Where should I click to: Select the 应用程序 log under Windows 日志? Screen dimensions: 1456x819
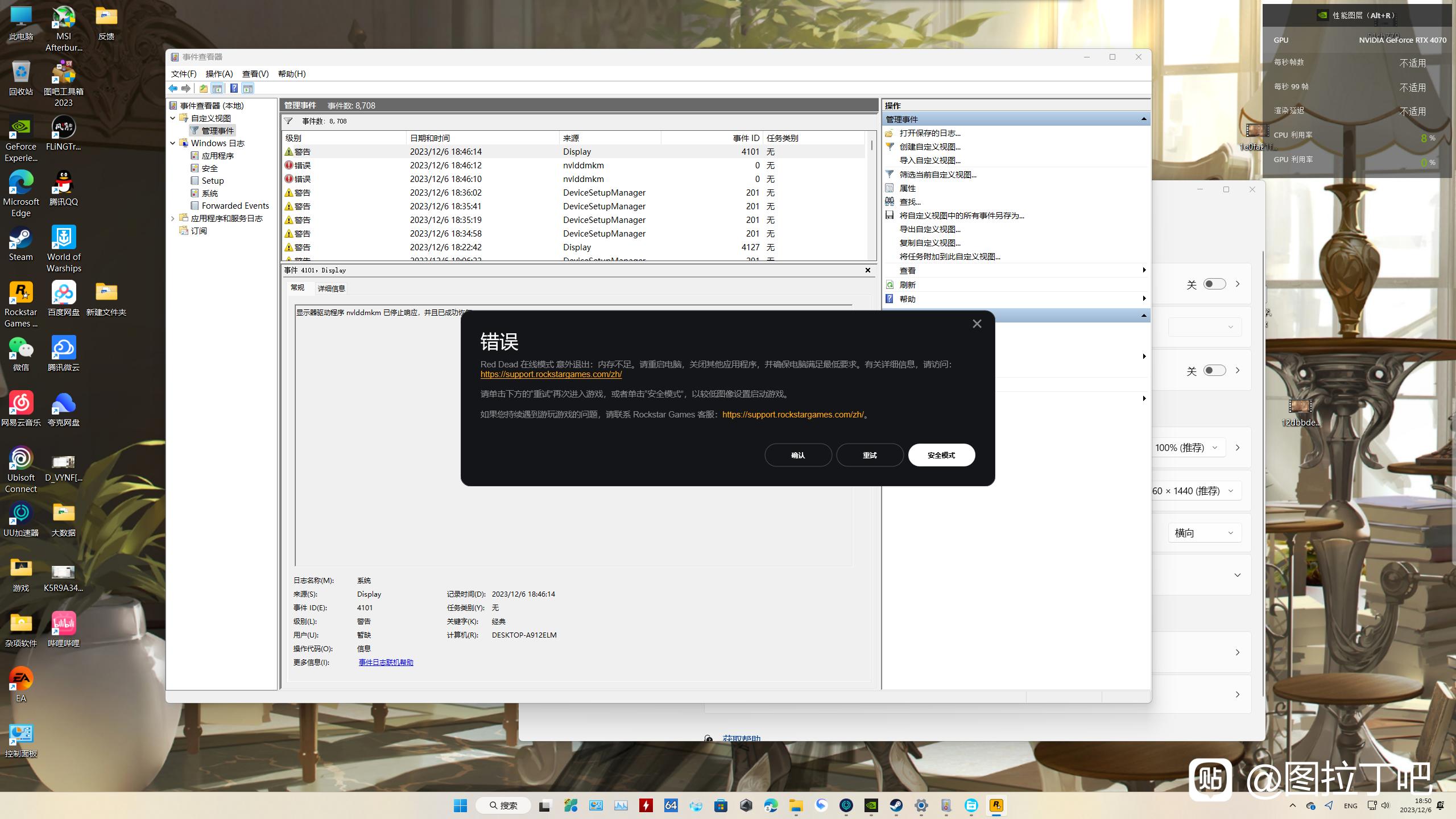click(x=217, y=156)
